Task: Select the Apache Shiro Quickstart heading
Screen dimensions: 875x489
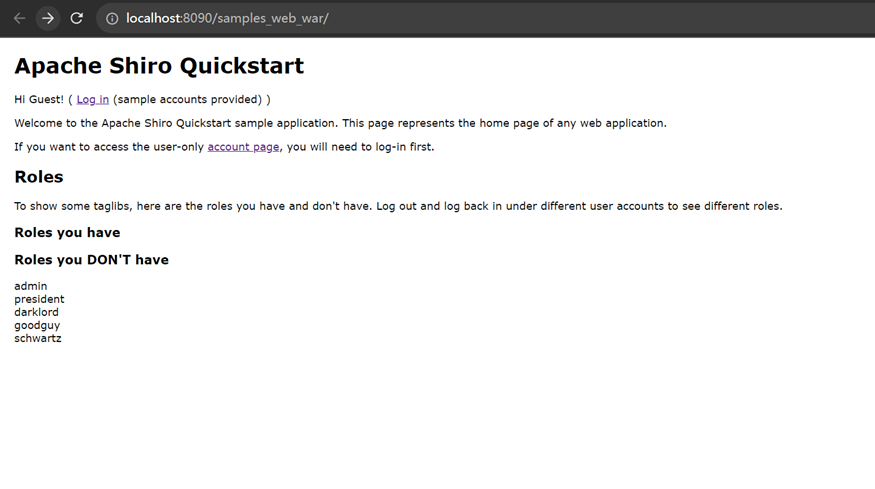Action: point(159,66)
